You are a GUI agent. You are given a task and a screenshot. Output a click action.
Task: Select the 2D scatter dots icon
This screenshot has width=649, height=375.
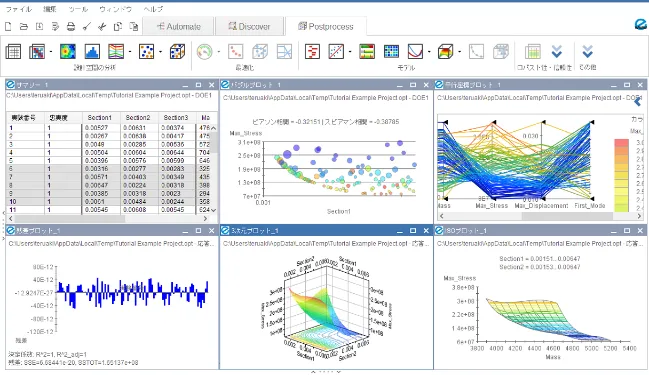coord(147,52)
